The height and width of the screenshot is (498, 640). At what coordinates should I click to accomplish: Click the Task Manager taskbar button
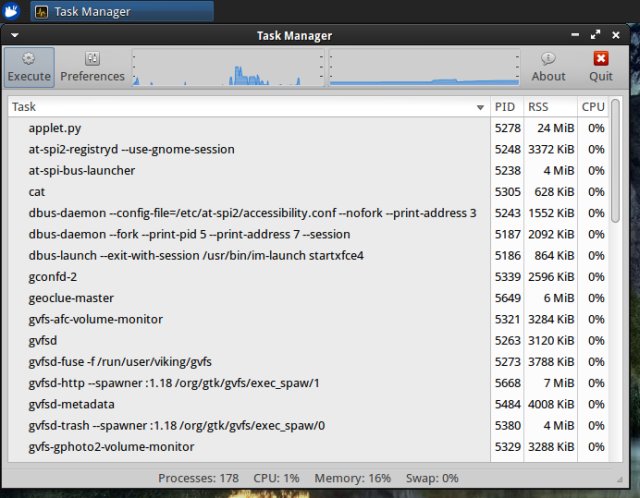(122, 12)
